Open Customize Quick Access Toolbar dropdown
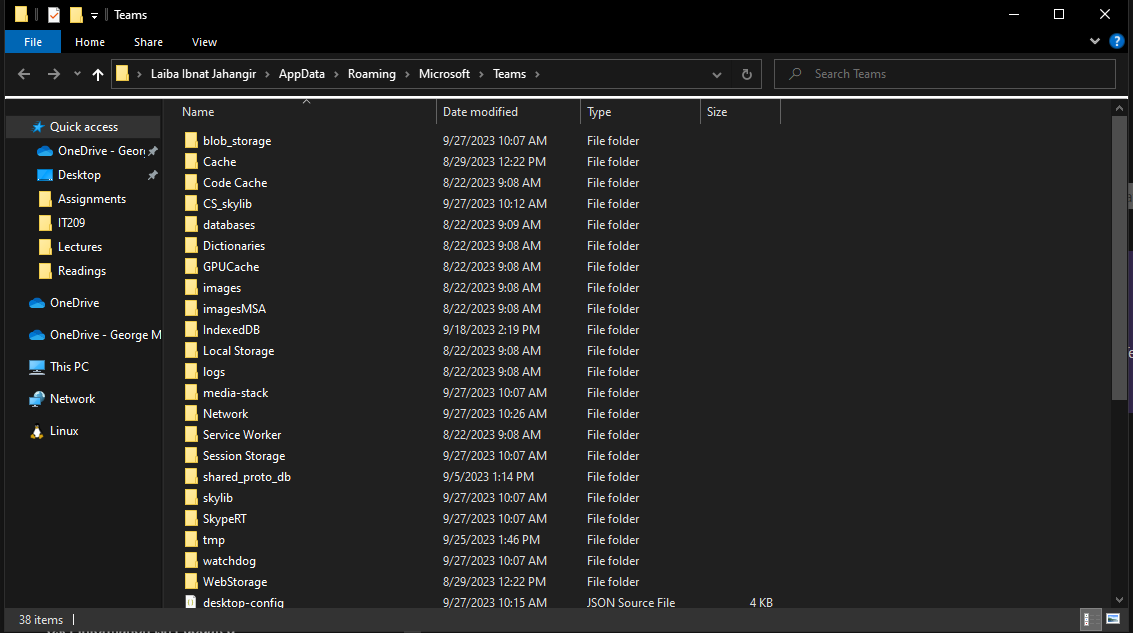This screenshot has width=1133, height=633. pyautogui.click(x=94, y=15)
